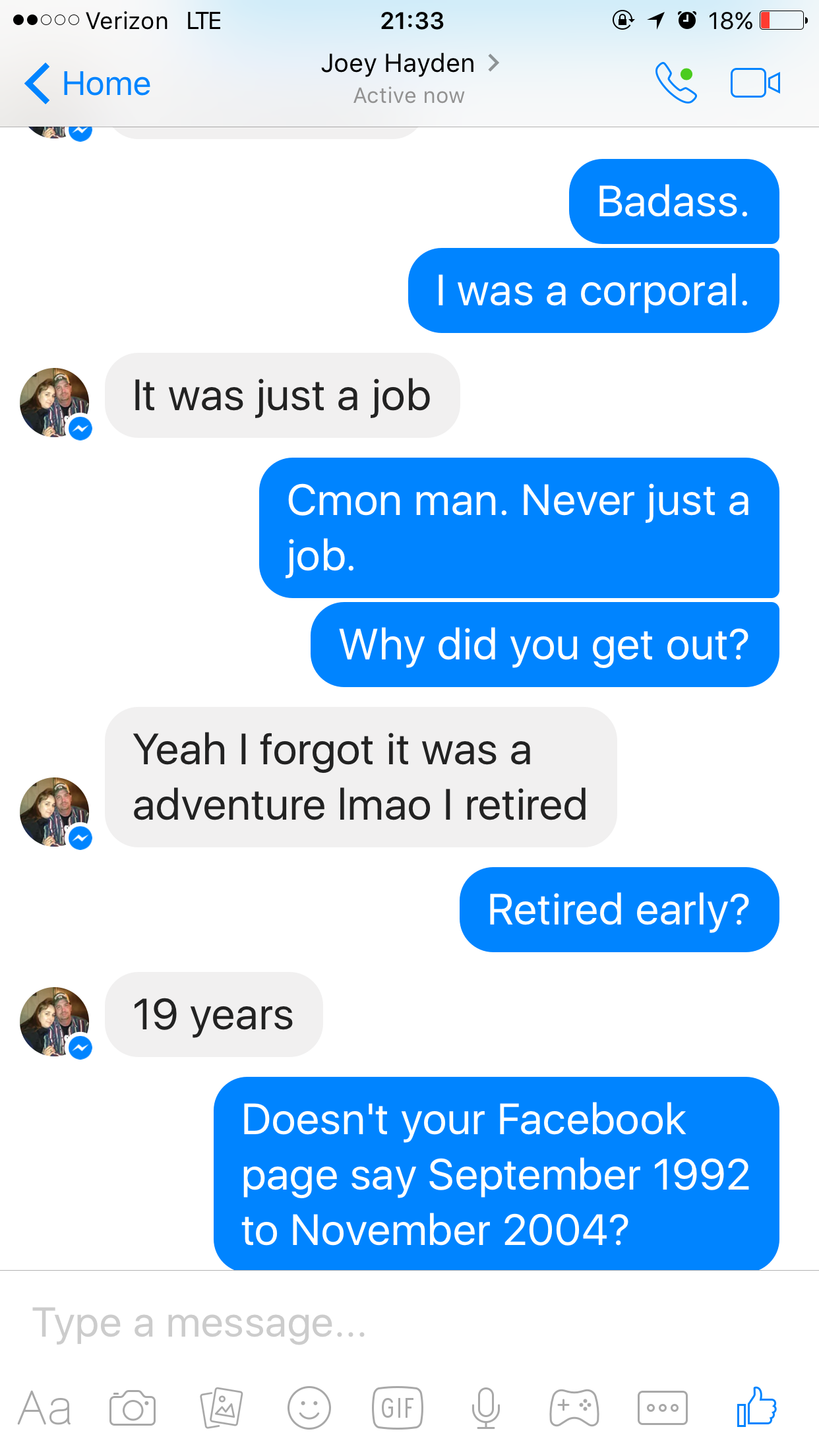The image size is (819, 1456).
Task: Open the camera from the message toolbar
Action: [x=133, y=1408]
